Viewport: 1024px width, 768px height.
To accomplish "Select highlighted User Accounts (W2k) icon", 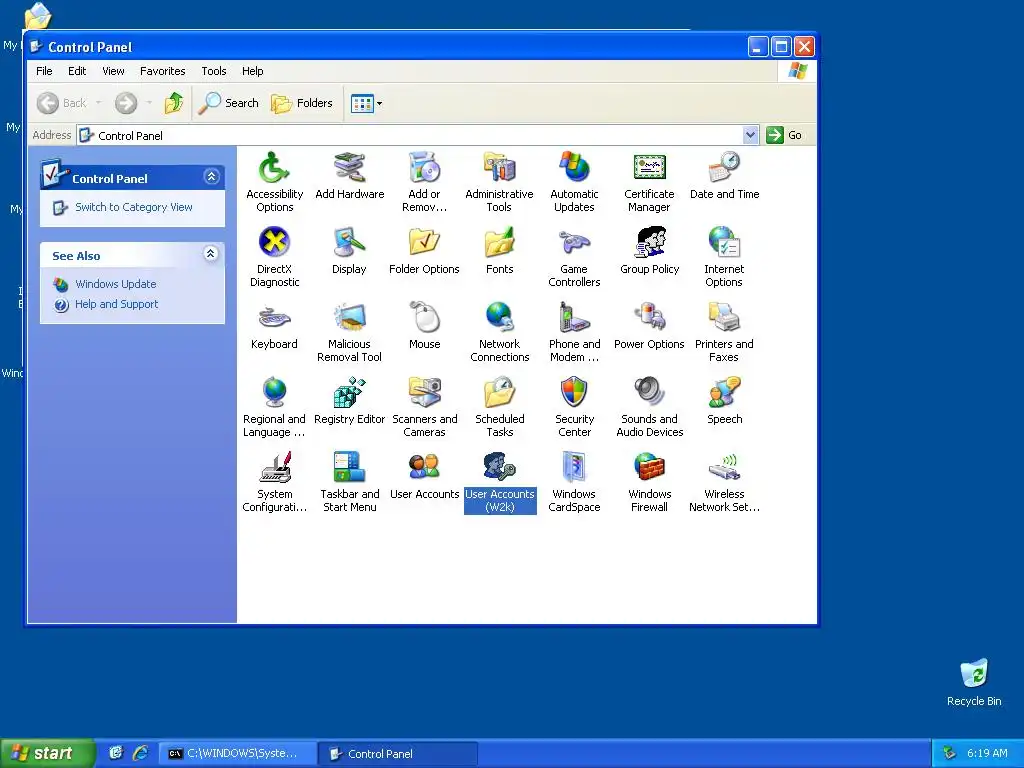I will (x=500, y=468).
